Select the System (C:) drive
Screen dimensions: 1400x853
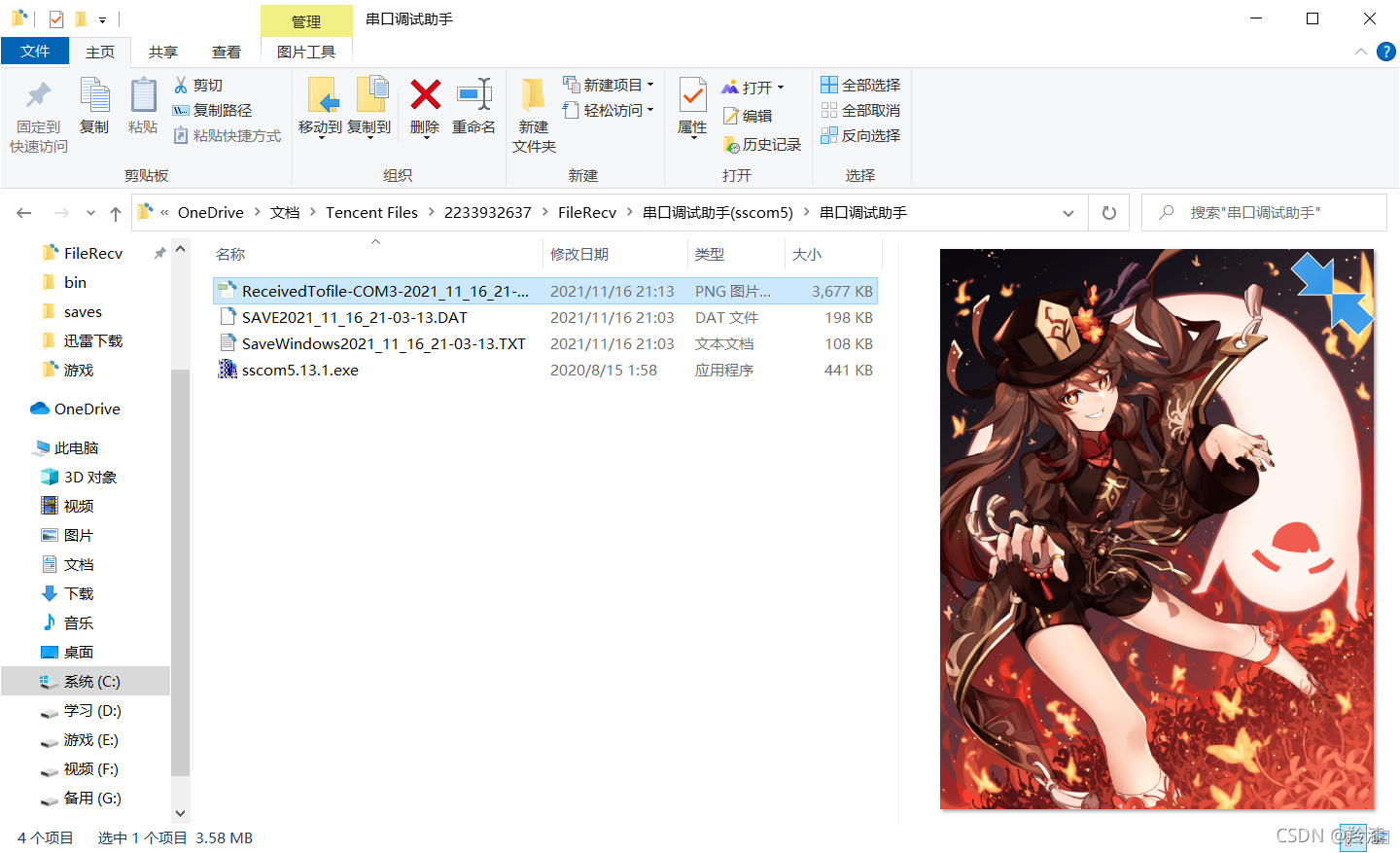coord(86,681)
